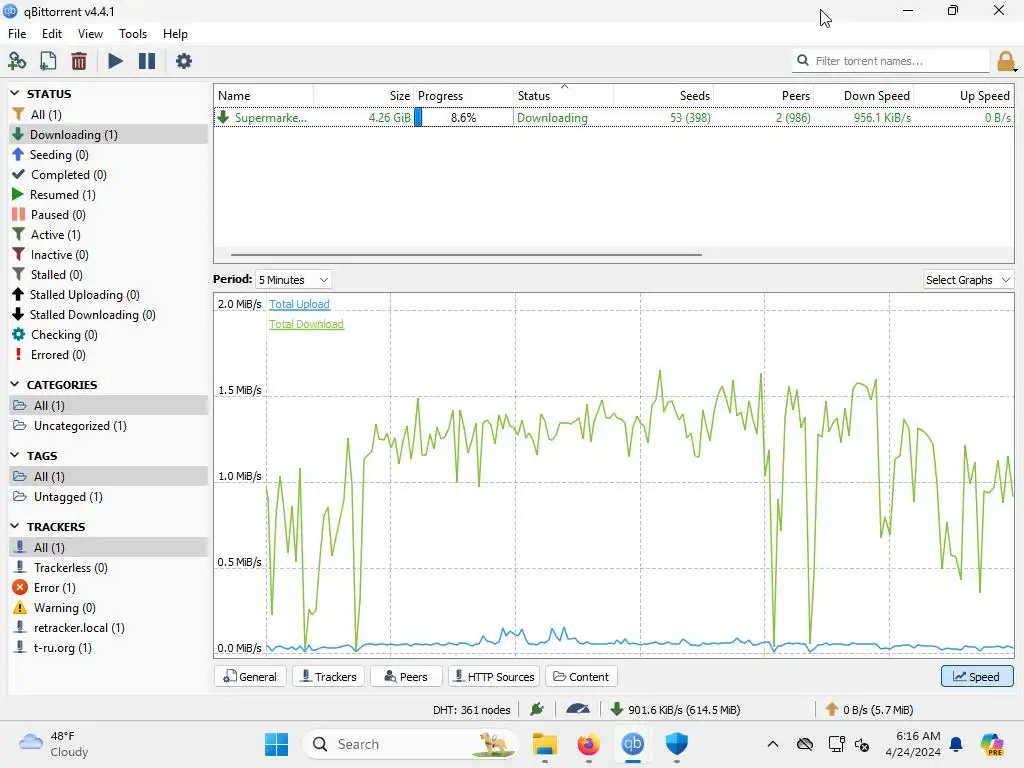Screen dimensions: 1024x768
Task: Collapse the CATEGORIES section
Action: point(15,384)
